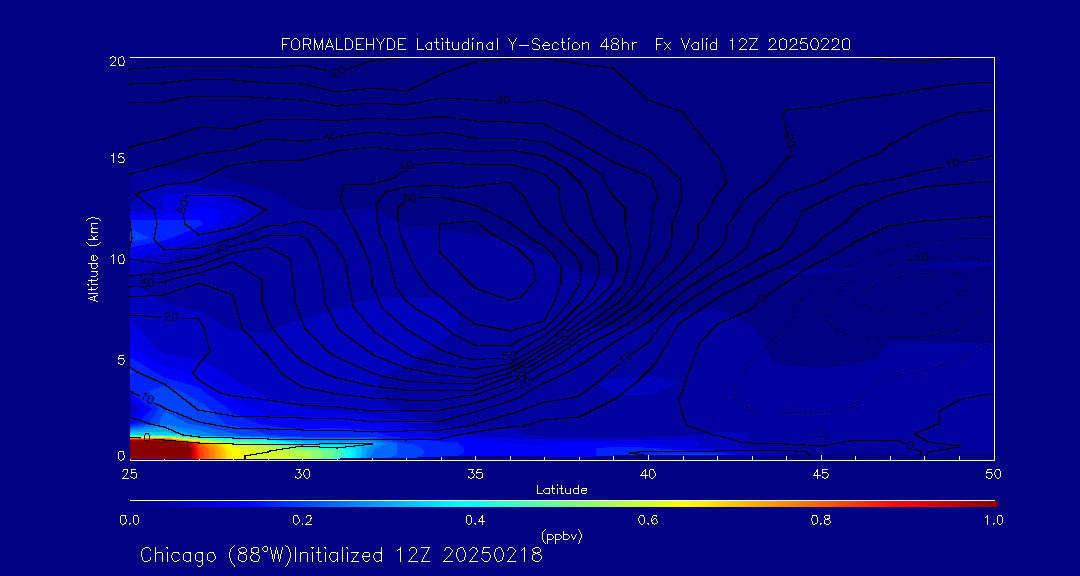Click the latitude axis tick label "50"

(x=994, y=474)
